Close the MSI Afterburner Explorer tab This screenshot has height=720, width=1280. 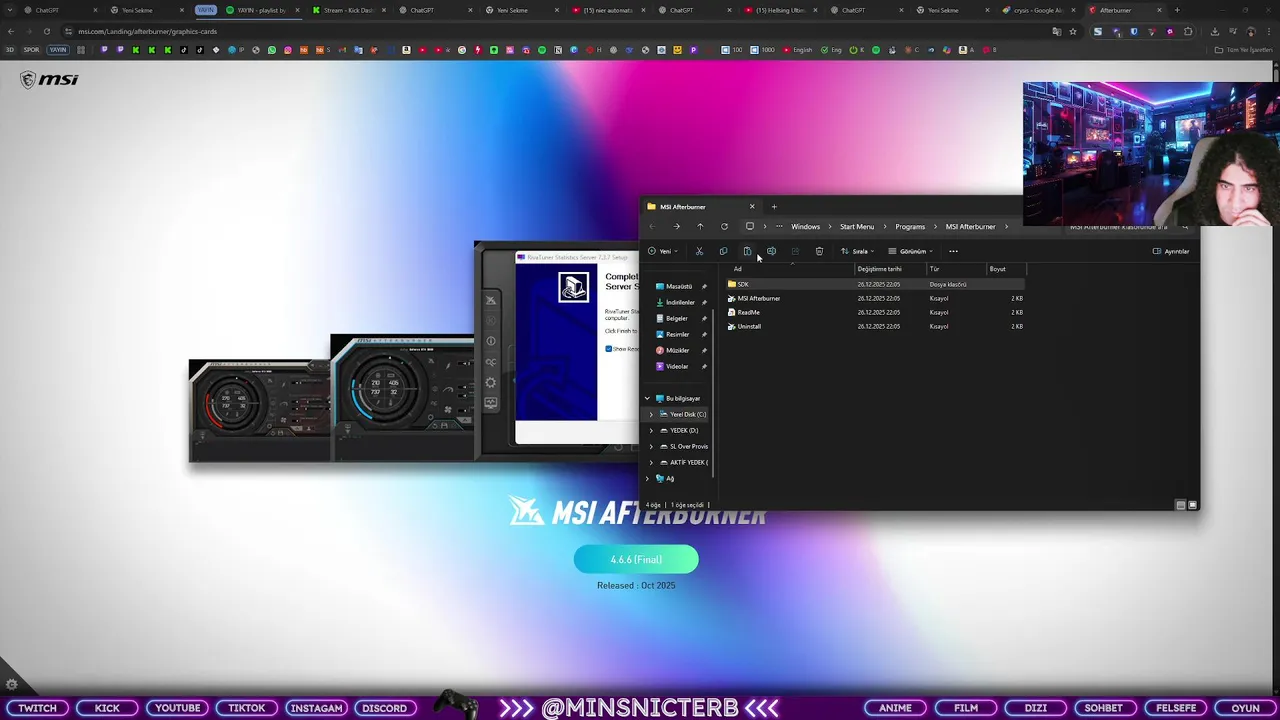coord(752,207)
